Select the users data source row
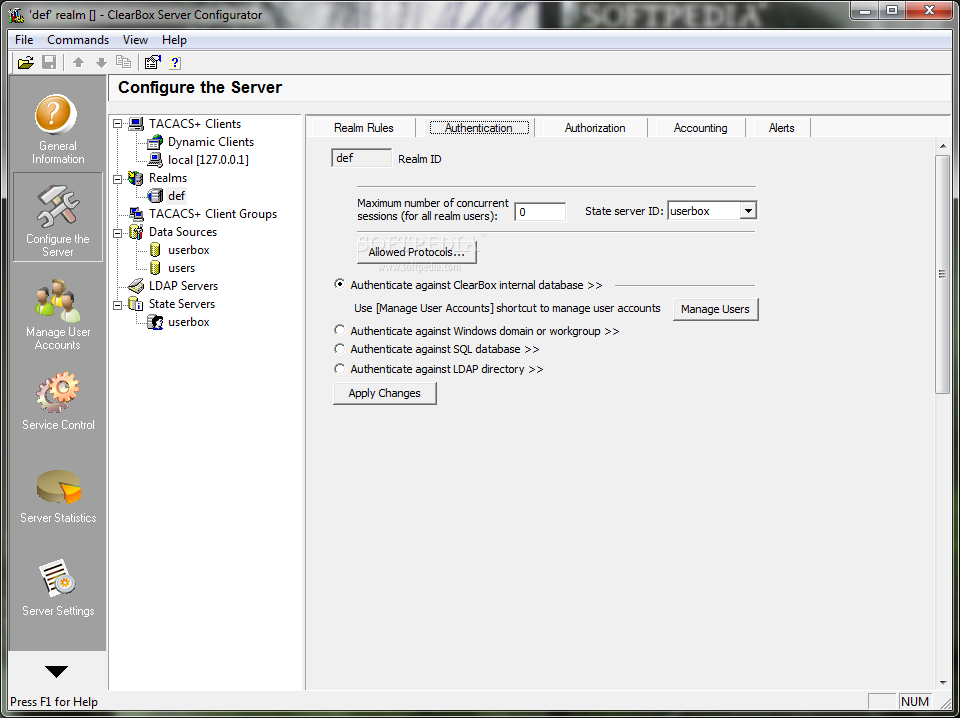960x718 pixels. click(181, 268)
